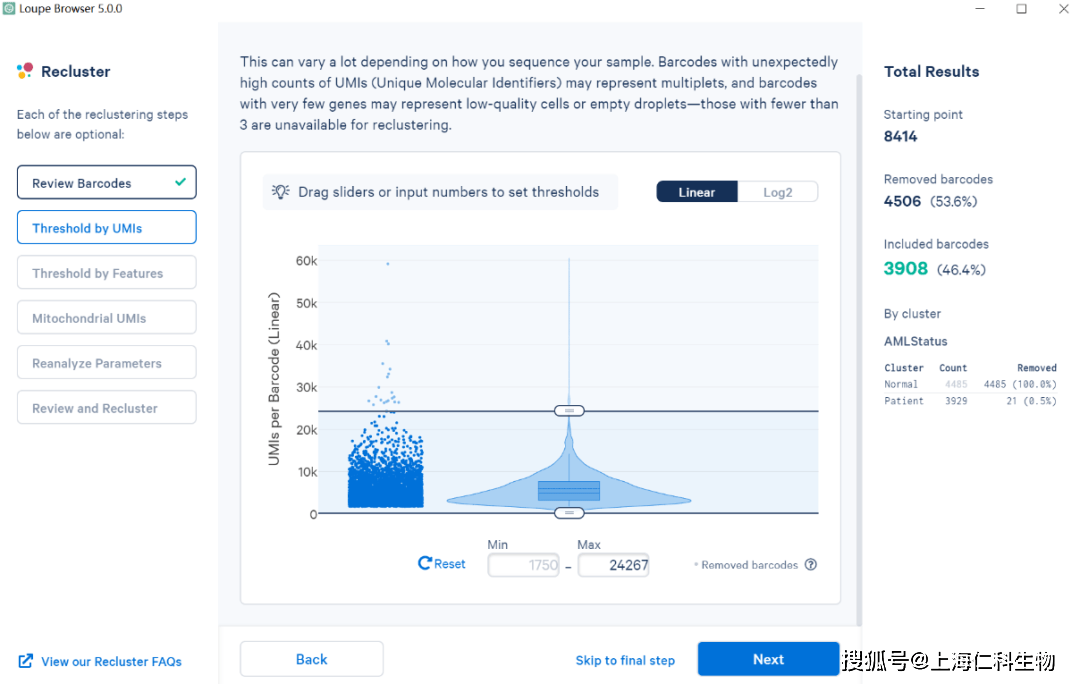Click the Max UMI threshold input field
This screenshot has height=684, width=1080.
coord(613,565)
